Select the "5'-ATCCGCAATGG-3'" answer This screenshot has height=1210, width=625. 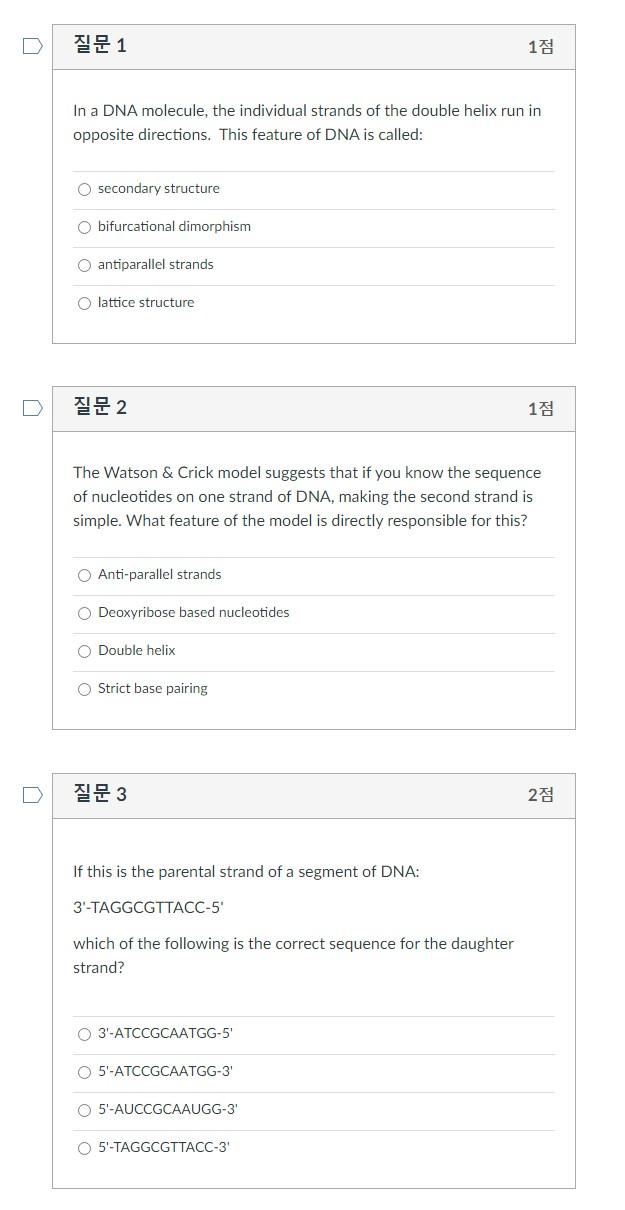coord(85,1072)
